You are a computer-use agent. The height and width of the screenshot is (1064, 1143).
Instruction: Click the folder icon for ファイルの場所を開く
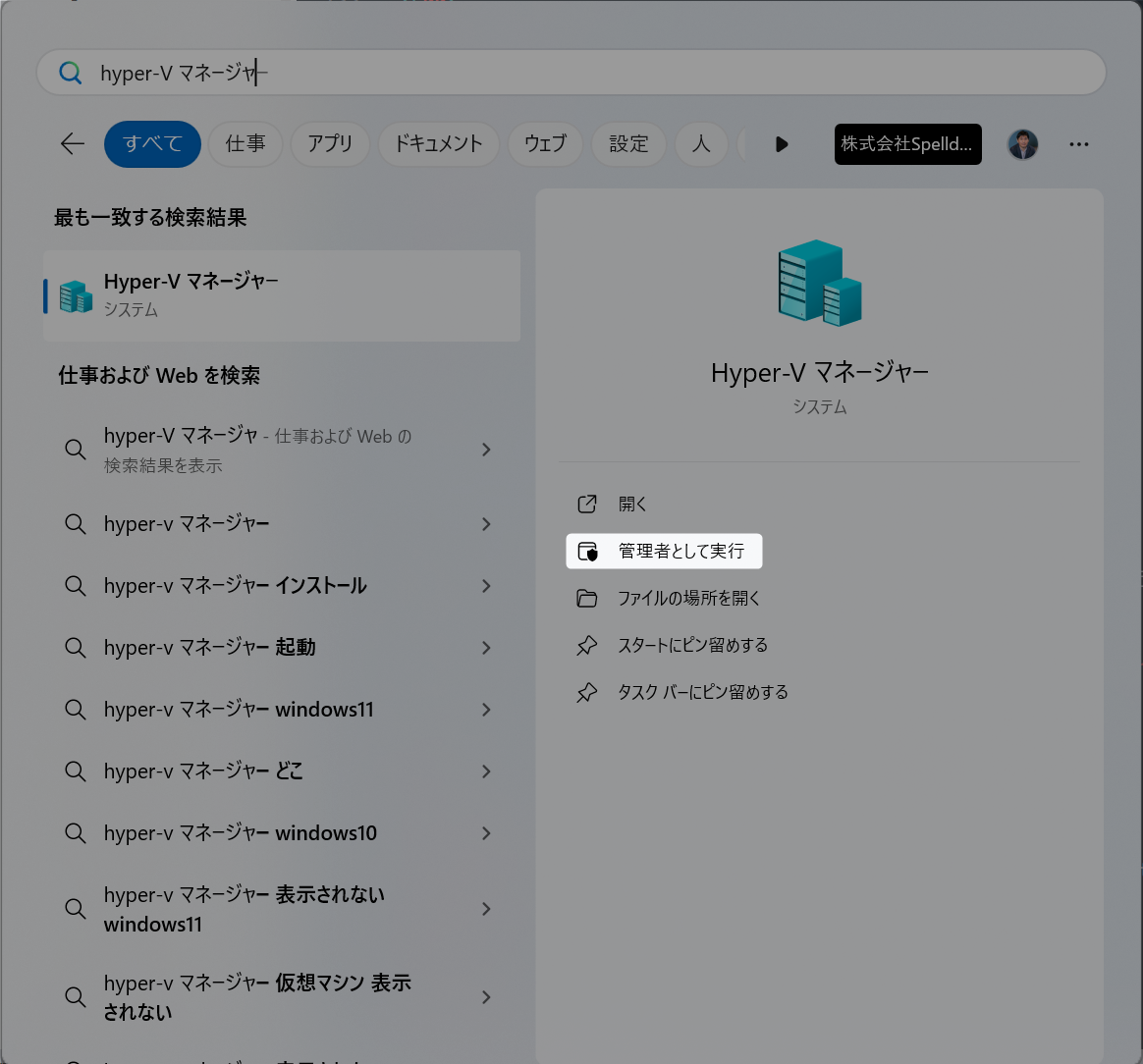(x=587, y=599)
